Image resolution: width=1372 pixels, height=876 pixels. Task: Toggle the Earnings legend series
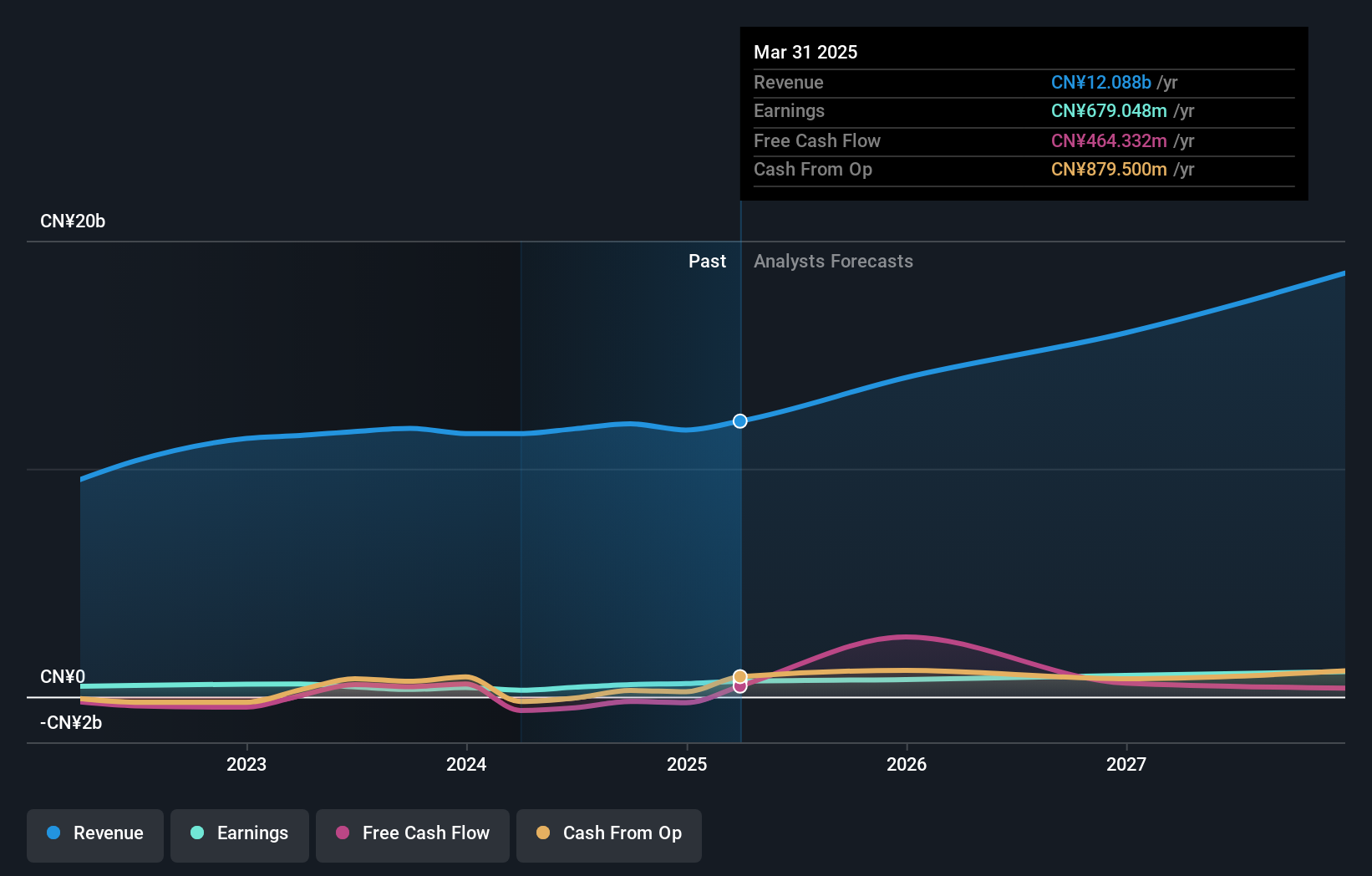(x=240, y=835)
